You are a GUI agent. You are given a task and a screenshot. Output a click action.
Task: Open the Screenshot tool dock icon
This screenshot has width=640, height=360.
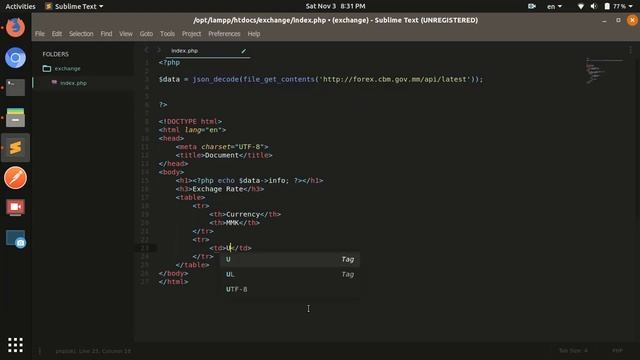pos(15,238)
